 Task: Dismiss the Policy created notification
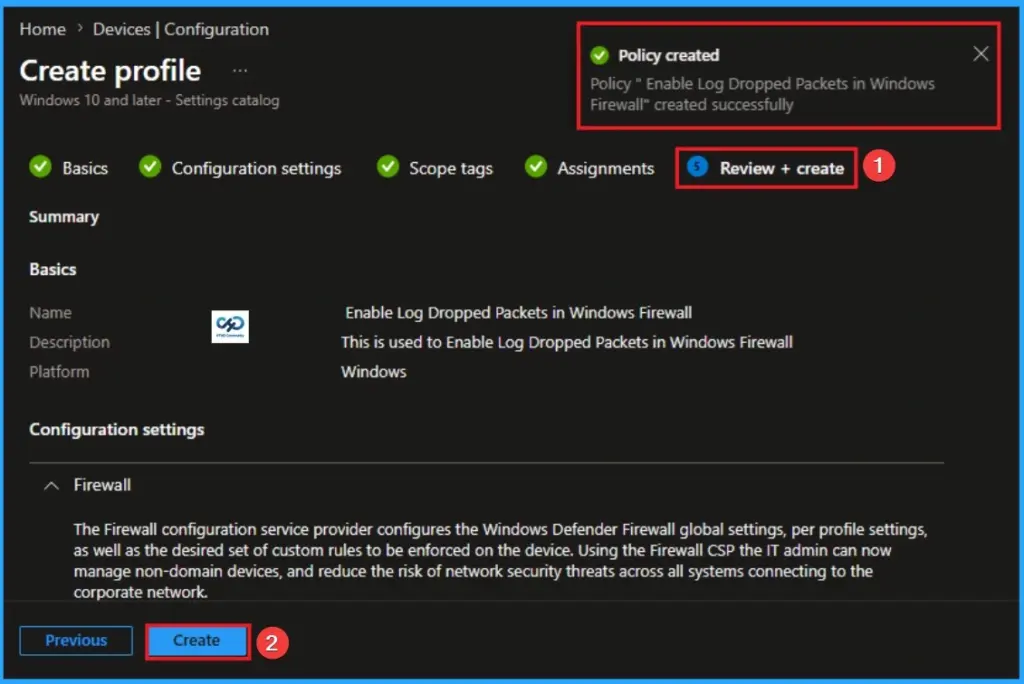pos(980,53)
